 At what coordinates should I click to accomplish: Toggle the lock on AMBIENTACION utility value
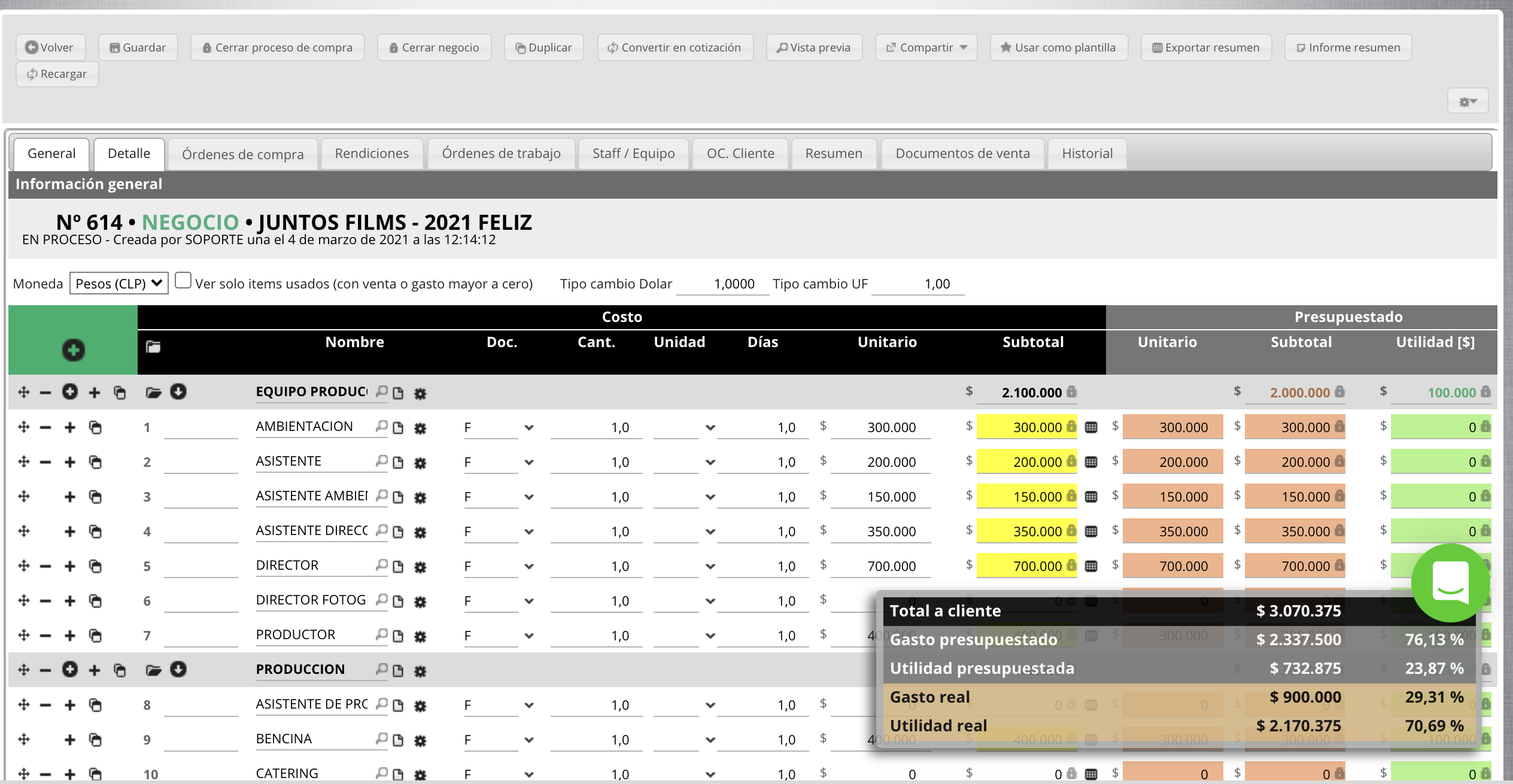pyautogui.click(x=1485, y=427)
